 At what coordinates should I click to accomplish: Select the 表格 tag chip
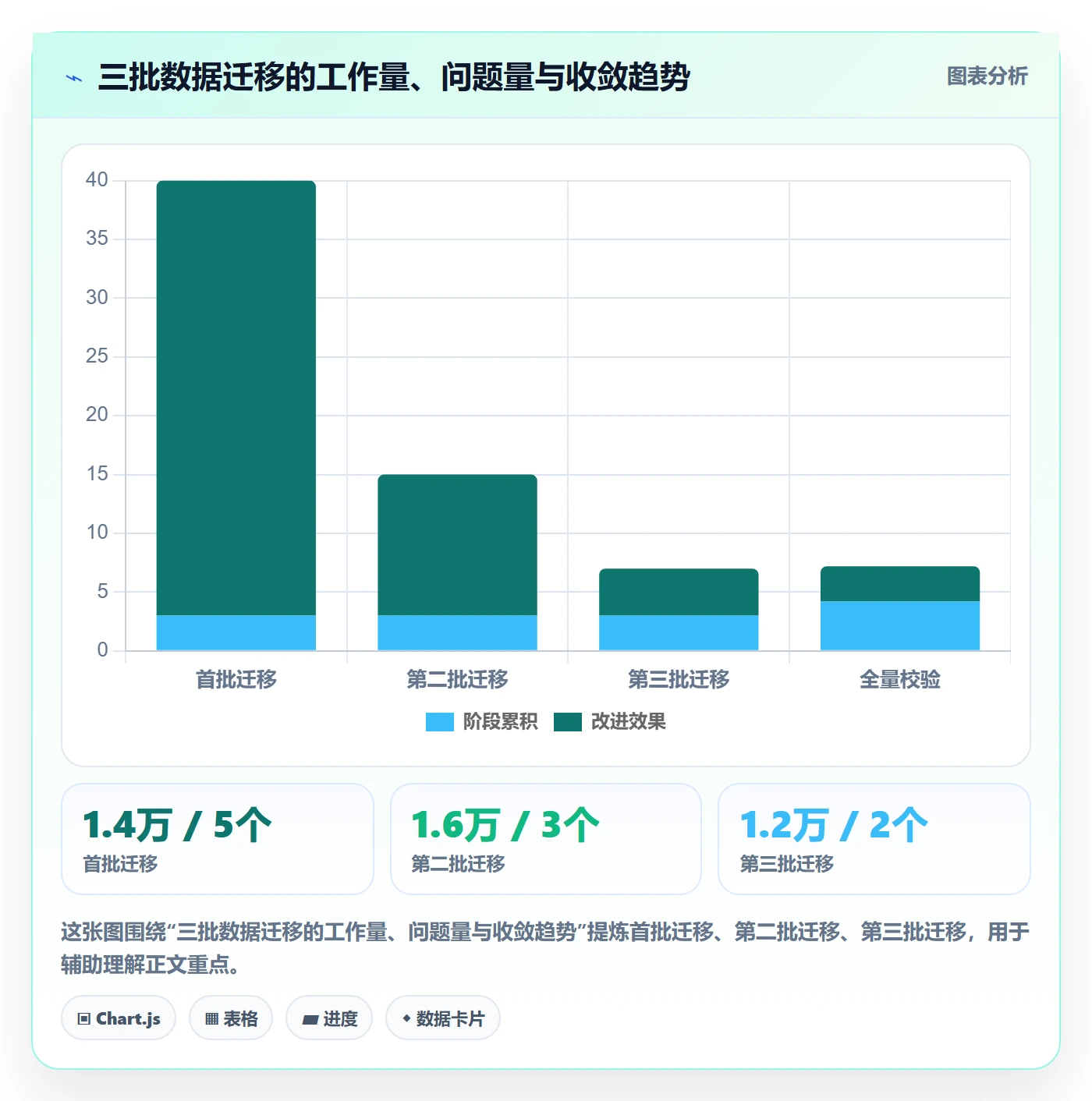[231, 1018]
